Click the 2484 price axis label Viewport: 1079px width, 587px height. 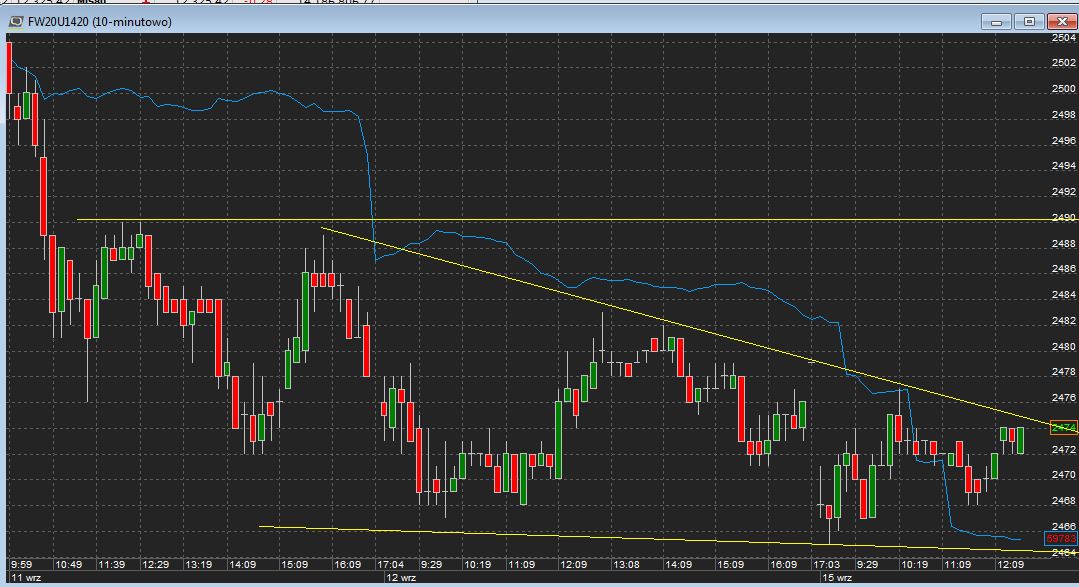(1064, 295)
